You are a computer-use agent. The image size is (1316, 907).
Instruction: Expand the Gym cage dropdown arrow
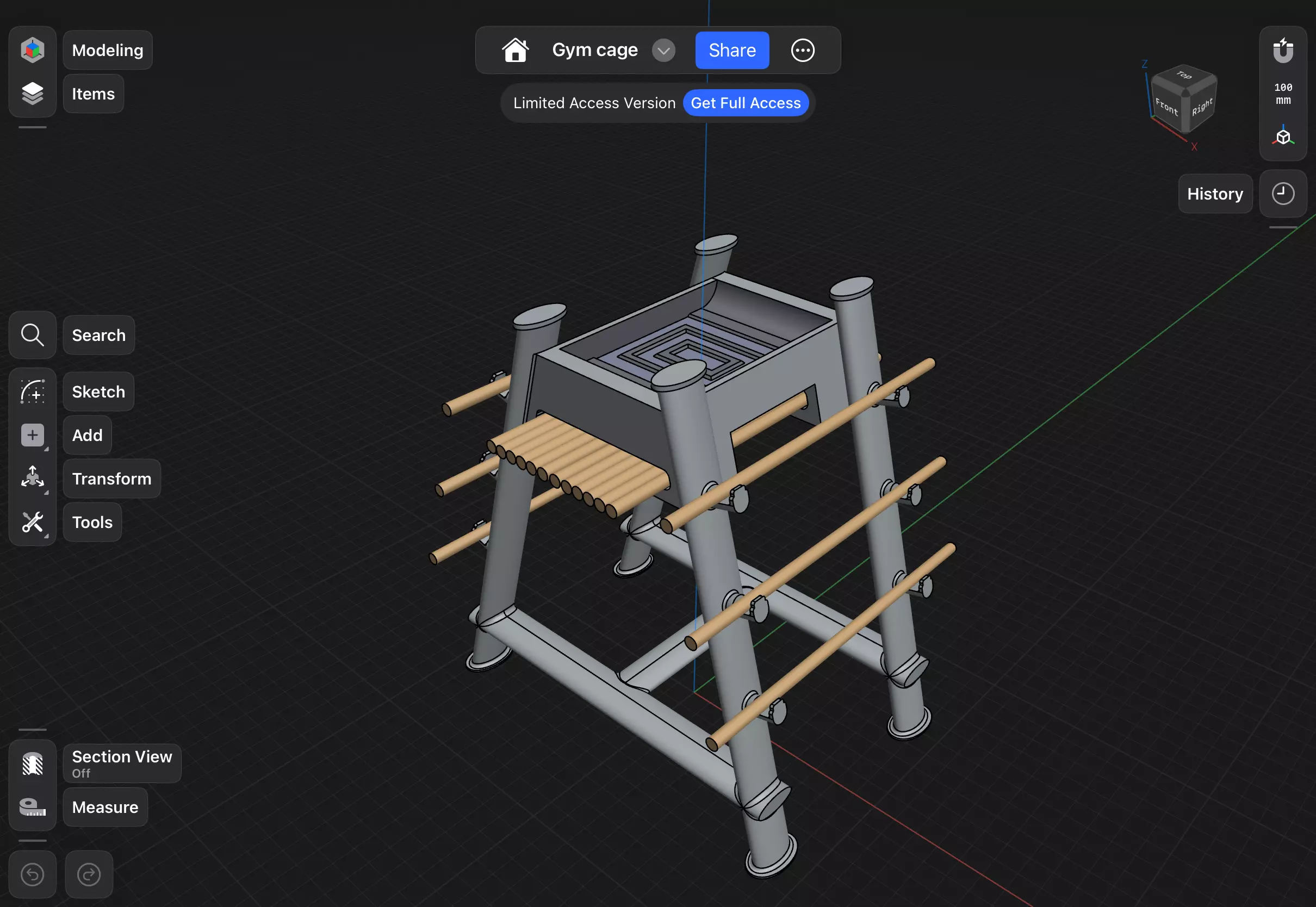click(663, 51)
